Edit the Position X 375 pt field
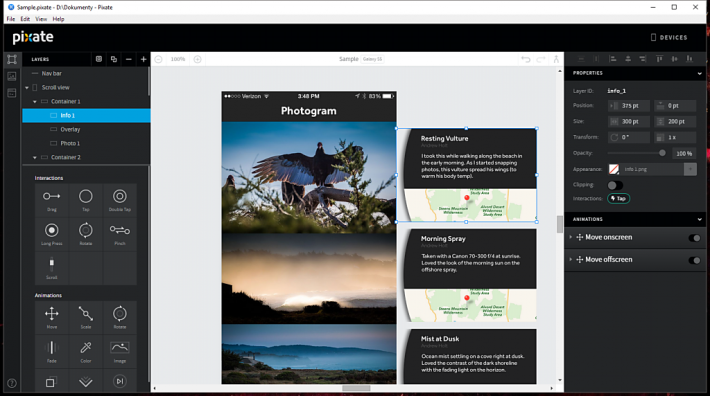 [x=629, y=106]
